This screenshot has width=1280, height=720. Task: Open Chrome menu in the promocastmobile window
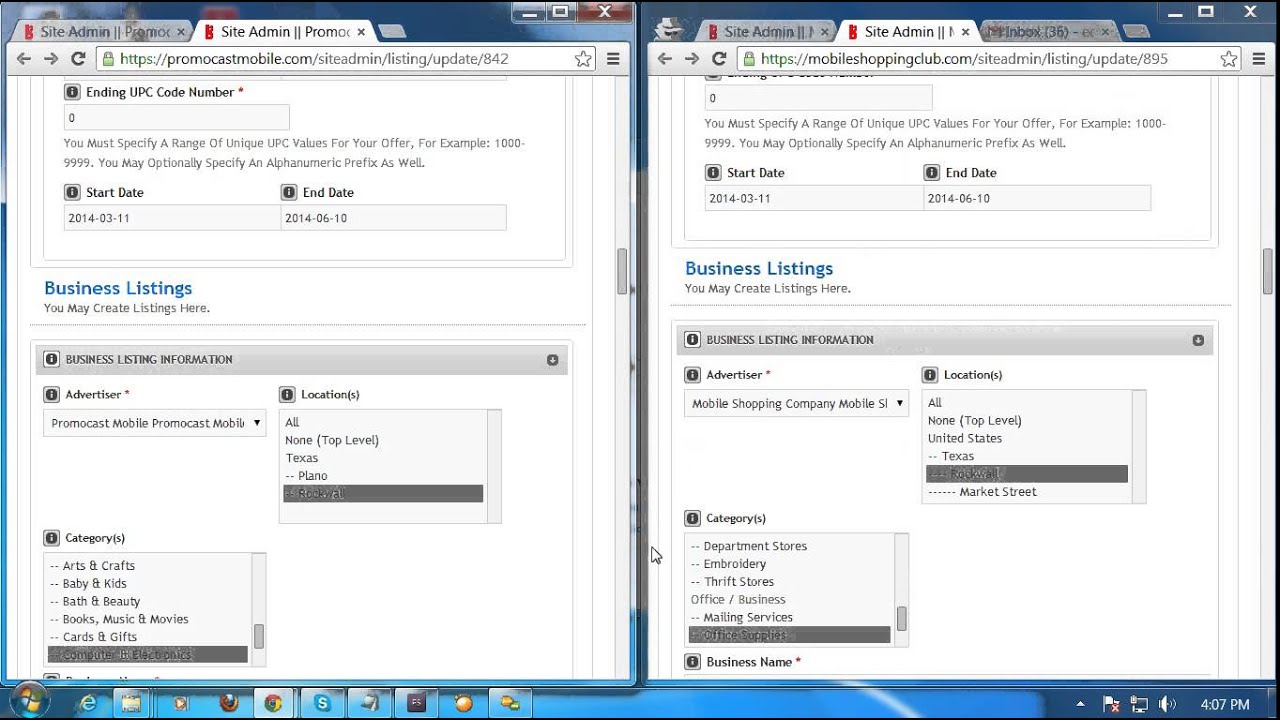pos(613,59)
